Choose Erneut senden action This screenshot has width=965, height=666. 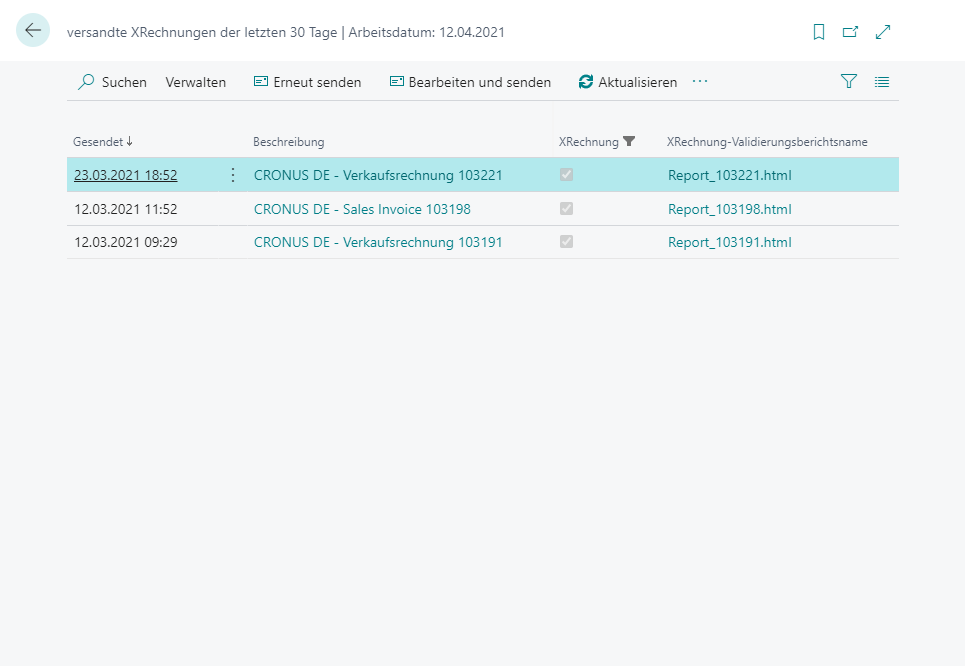click(308, 82)
